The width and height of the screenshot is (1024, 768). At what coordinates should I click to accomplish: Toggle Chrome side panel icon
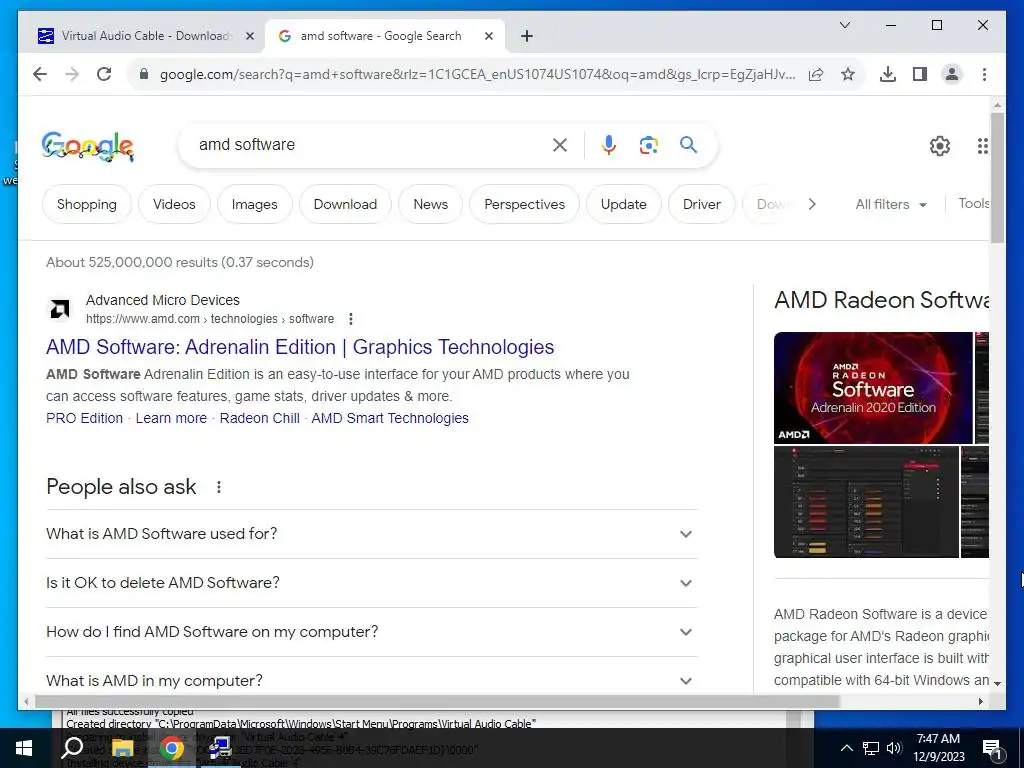click(x=920, y=74)
